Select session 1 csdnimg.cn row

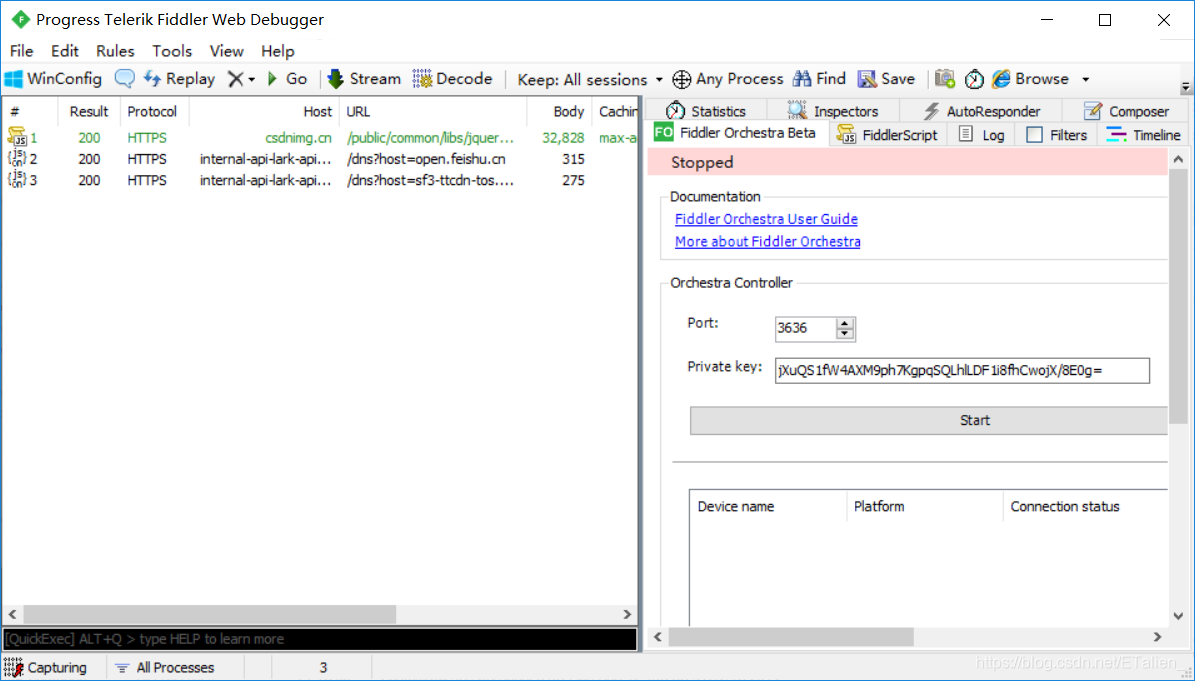[320, 138]
